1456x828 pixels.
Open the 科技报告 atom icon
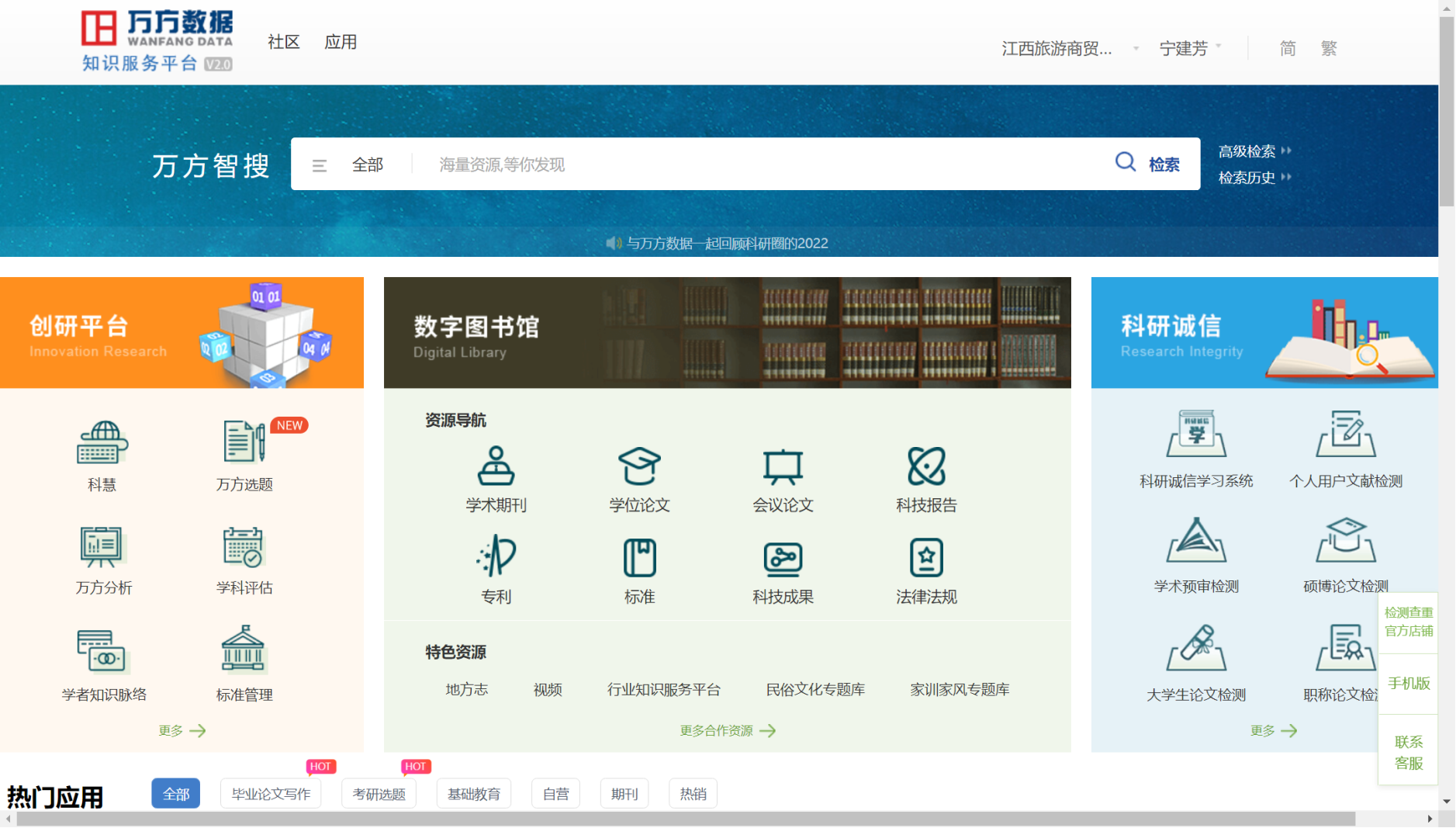click(926, 466)
